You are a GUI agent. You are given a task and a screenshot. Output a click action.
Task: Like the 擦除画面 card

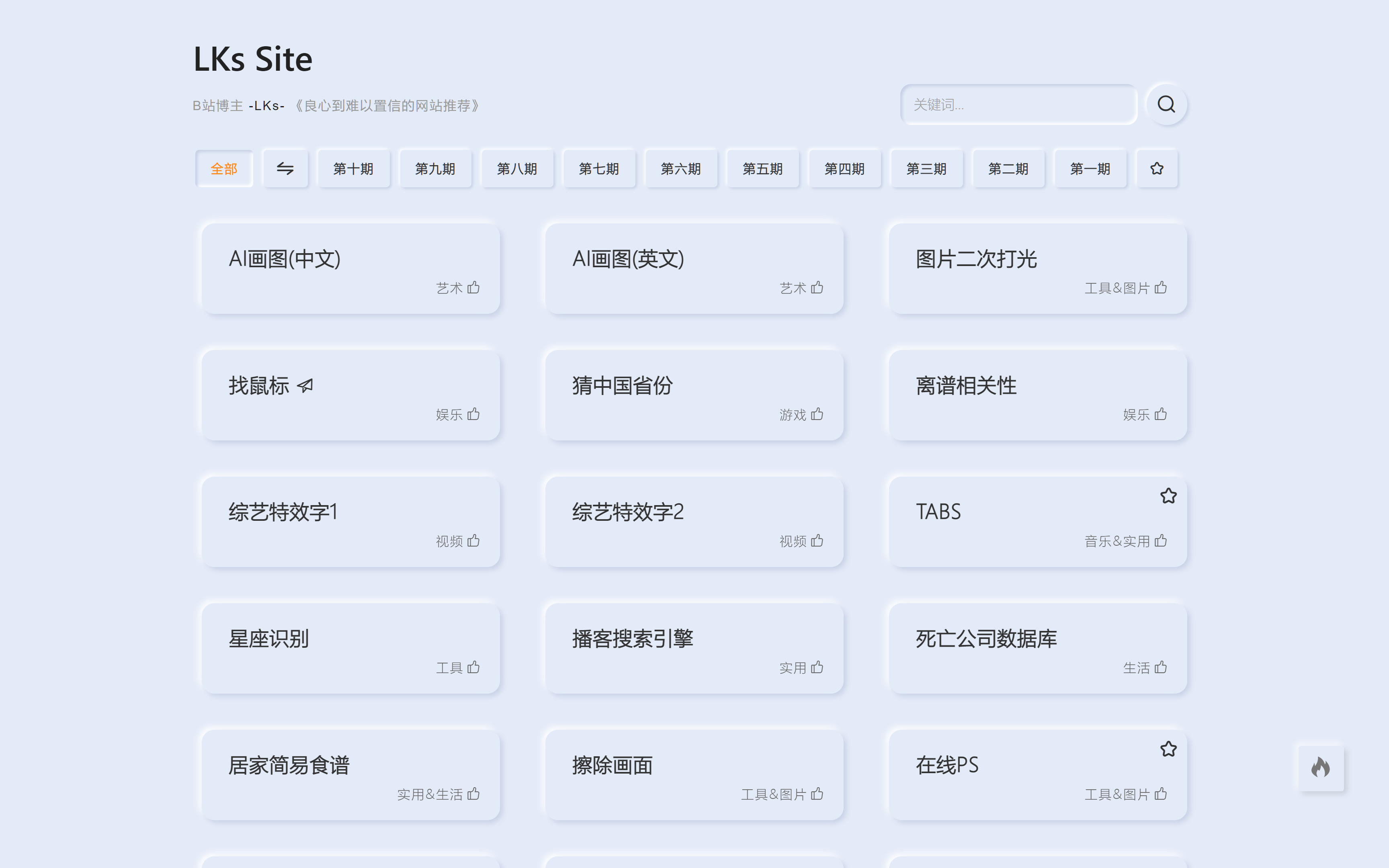point(817,794)
